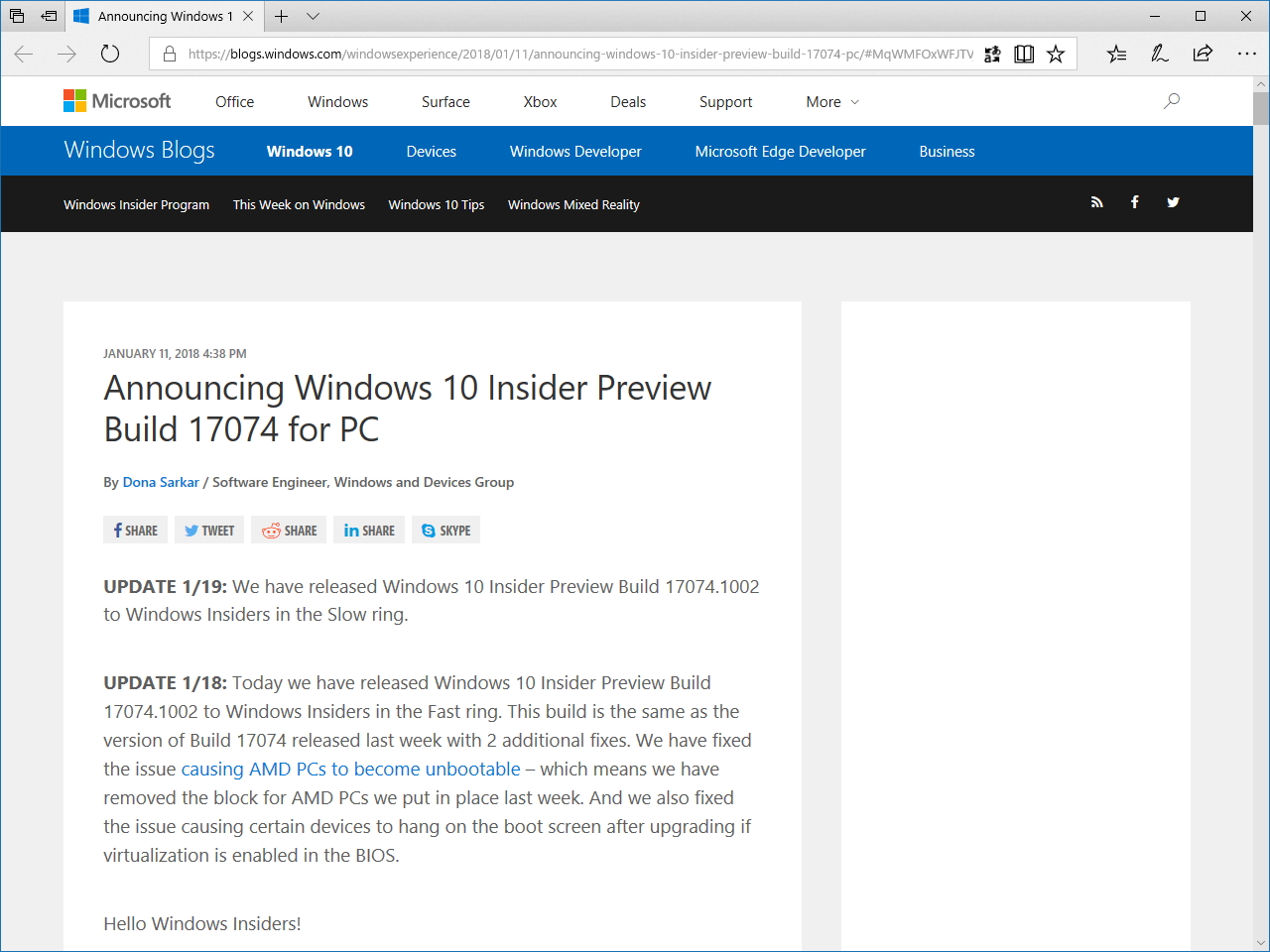Refresh the blog post page
Viewport: 1270px width, 952px height.
coord(109,55)
